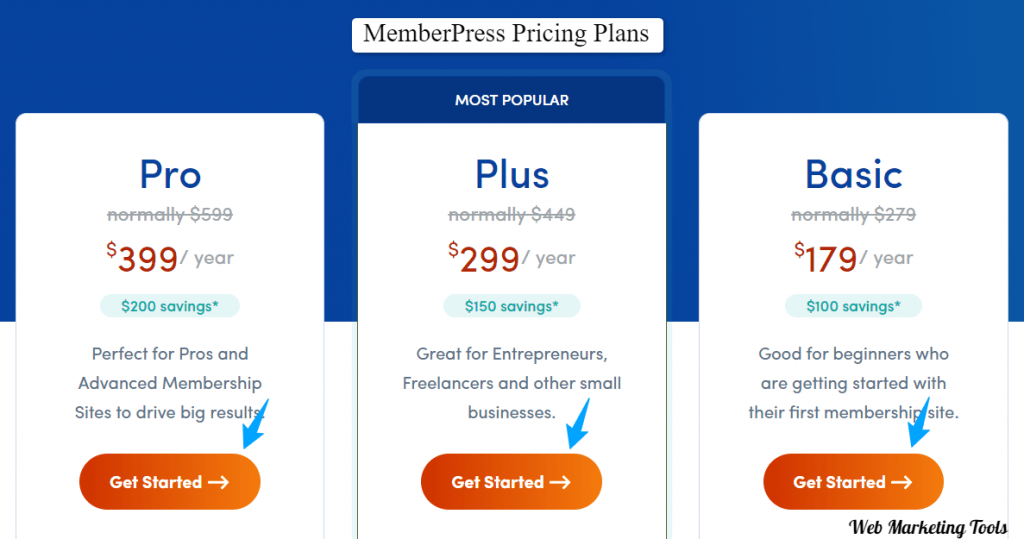Click the MemberPress Pricing Plans title
Screen dimensions: 1024x539
[x=507, y=35]
